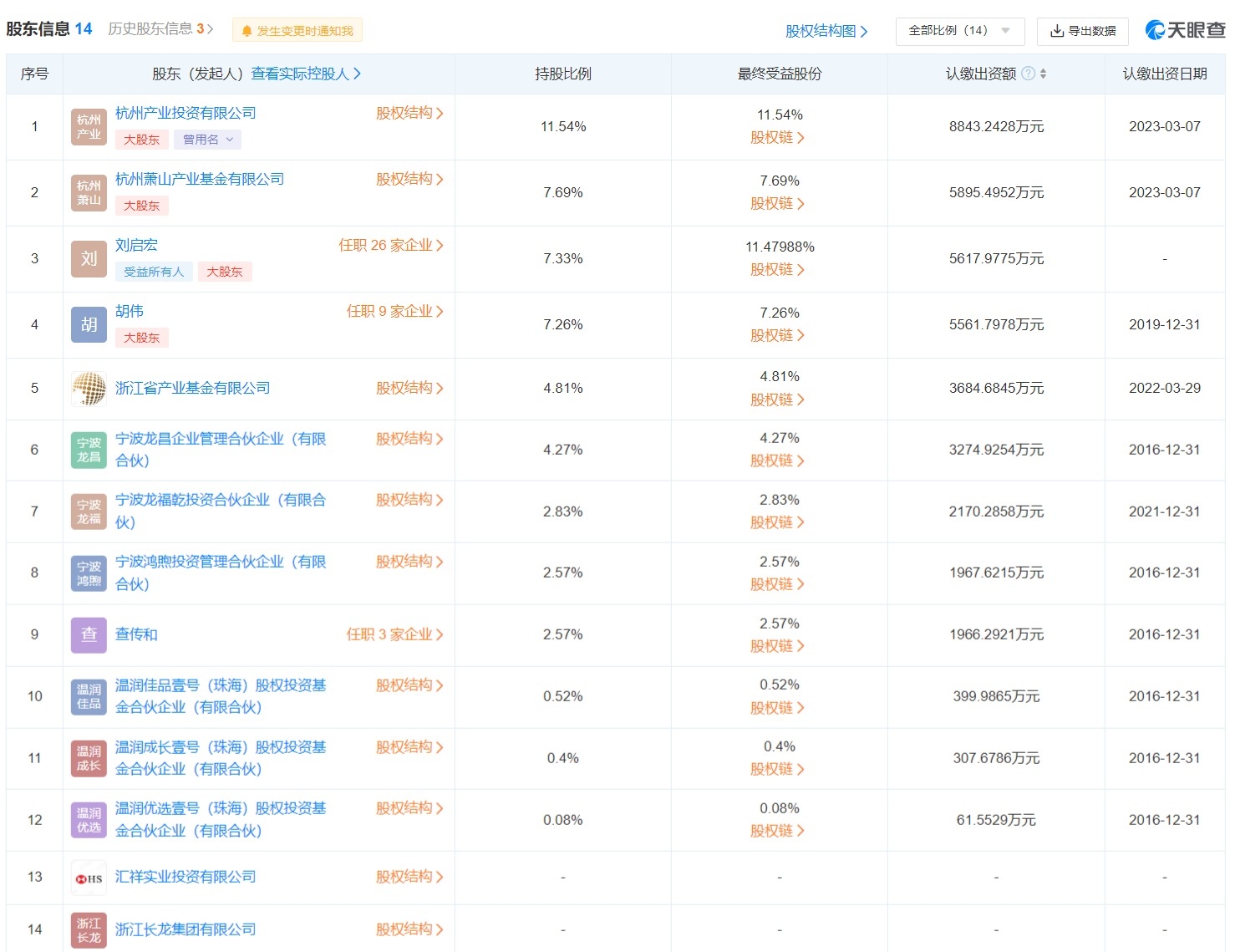Expand the 曾用名 tag for 杭州产业投资

[x=207, y=140]
